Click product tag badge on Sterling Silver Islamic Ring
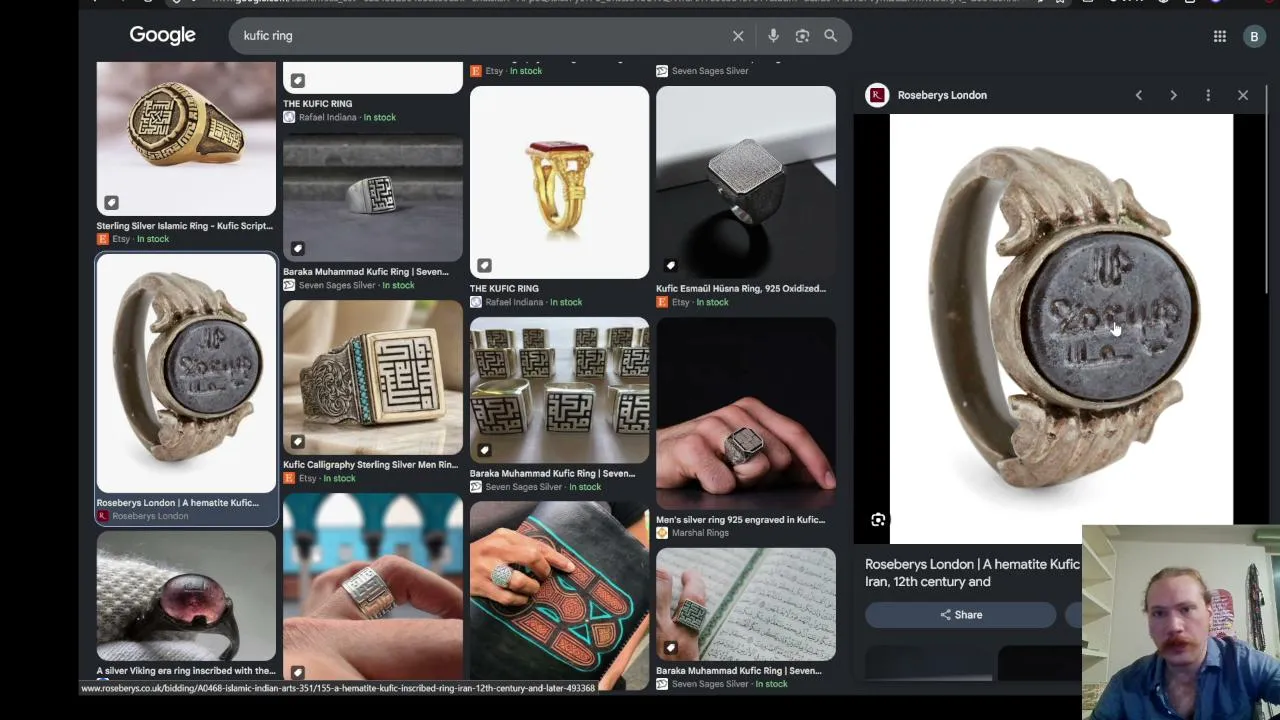The image size is (1280, 720). click(x=111, y=203)
